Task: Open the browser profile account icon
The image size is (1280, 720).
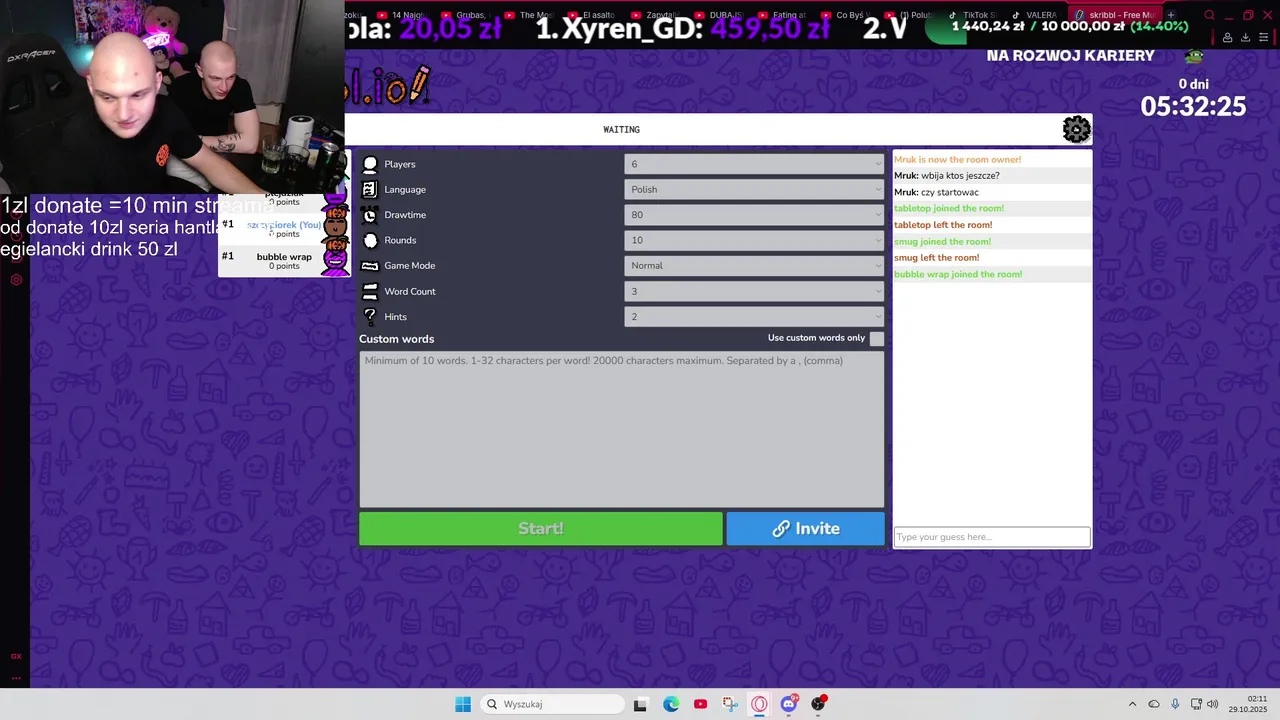Action: [x=1227, y=37]
